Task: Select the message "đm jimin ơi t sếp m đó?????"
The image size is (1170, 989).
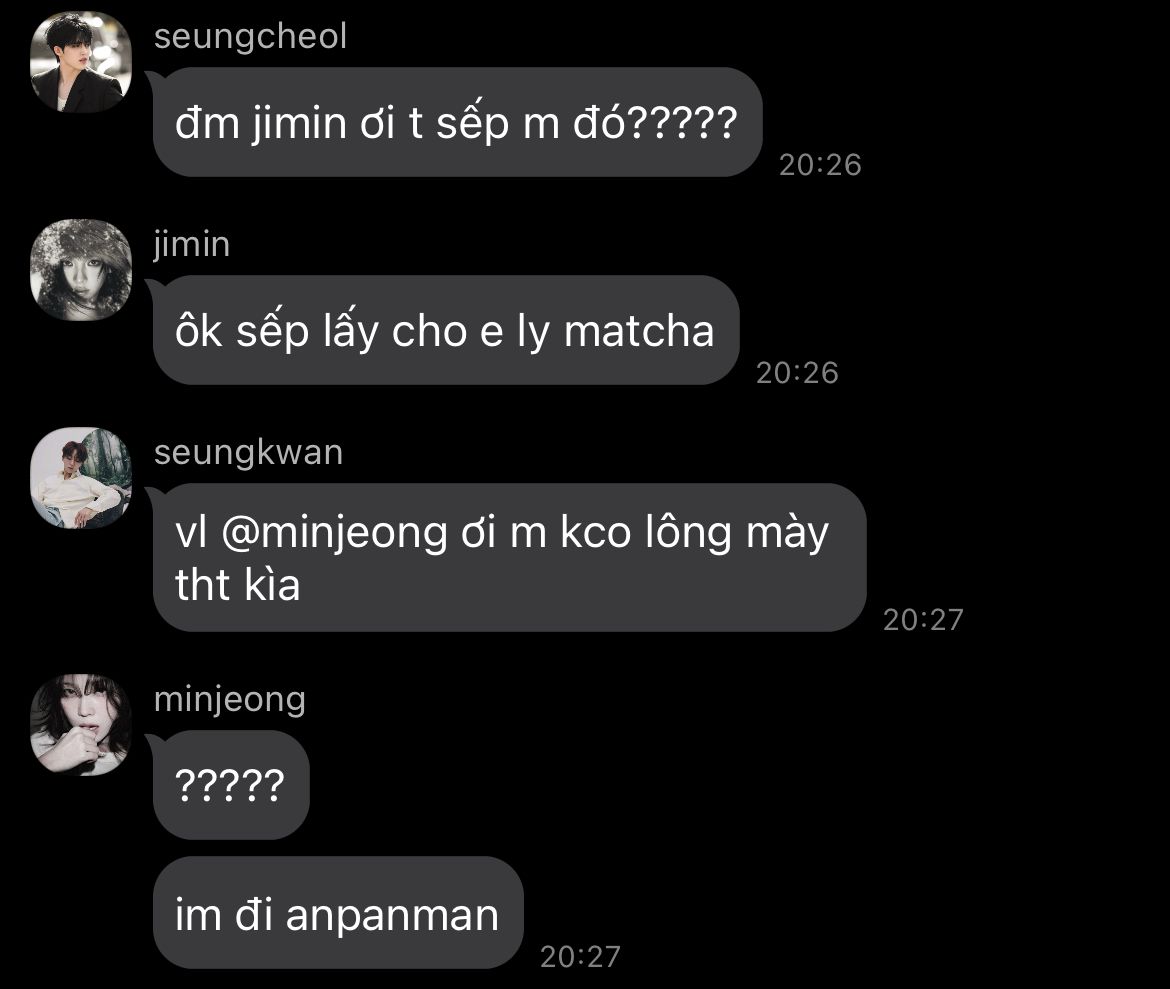Action: tap(457, 122)
